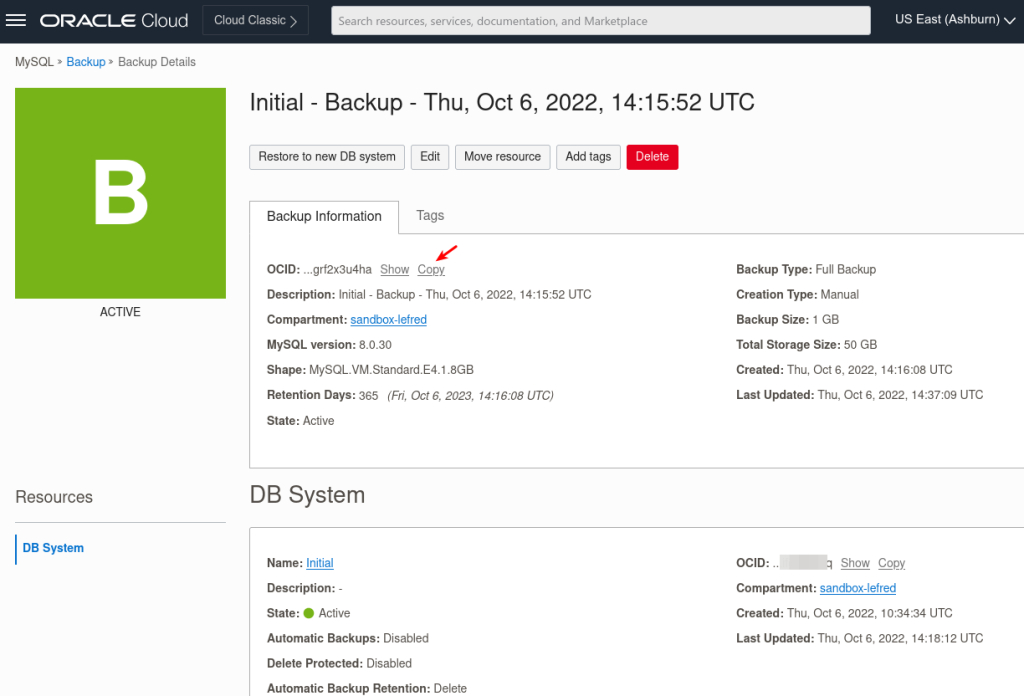Switch to the Tags tab
1024x696 pixels.
coord(430,215)
